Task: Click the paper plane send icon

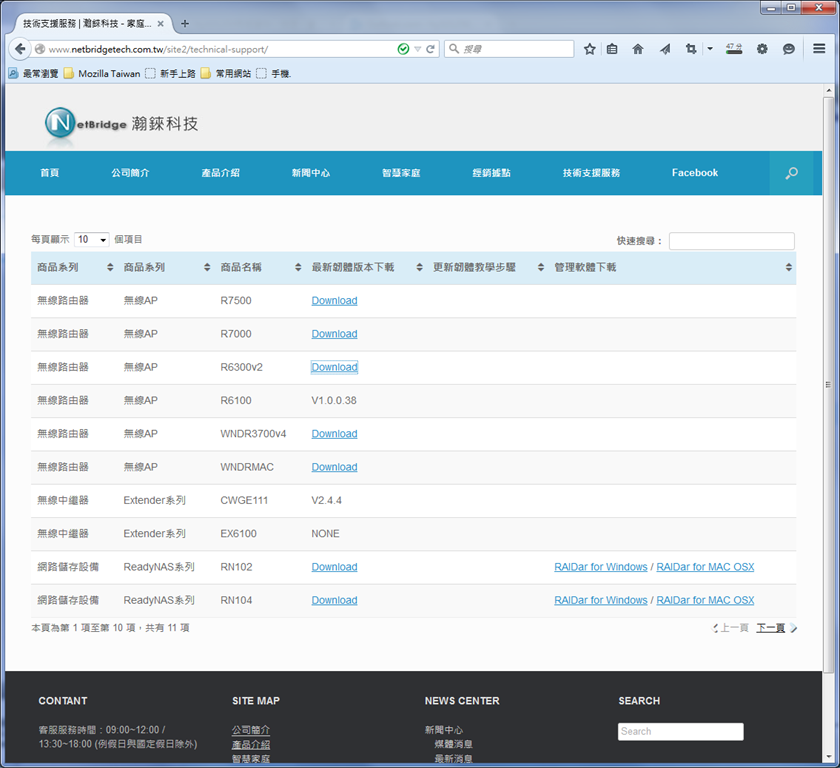Action: click(x=665, y=49)
